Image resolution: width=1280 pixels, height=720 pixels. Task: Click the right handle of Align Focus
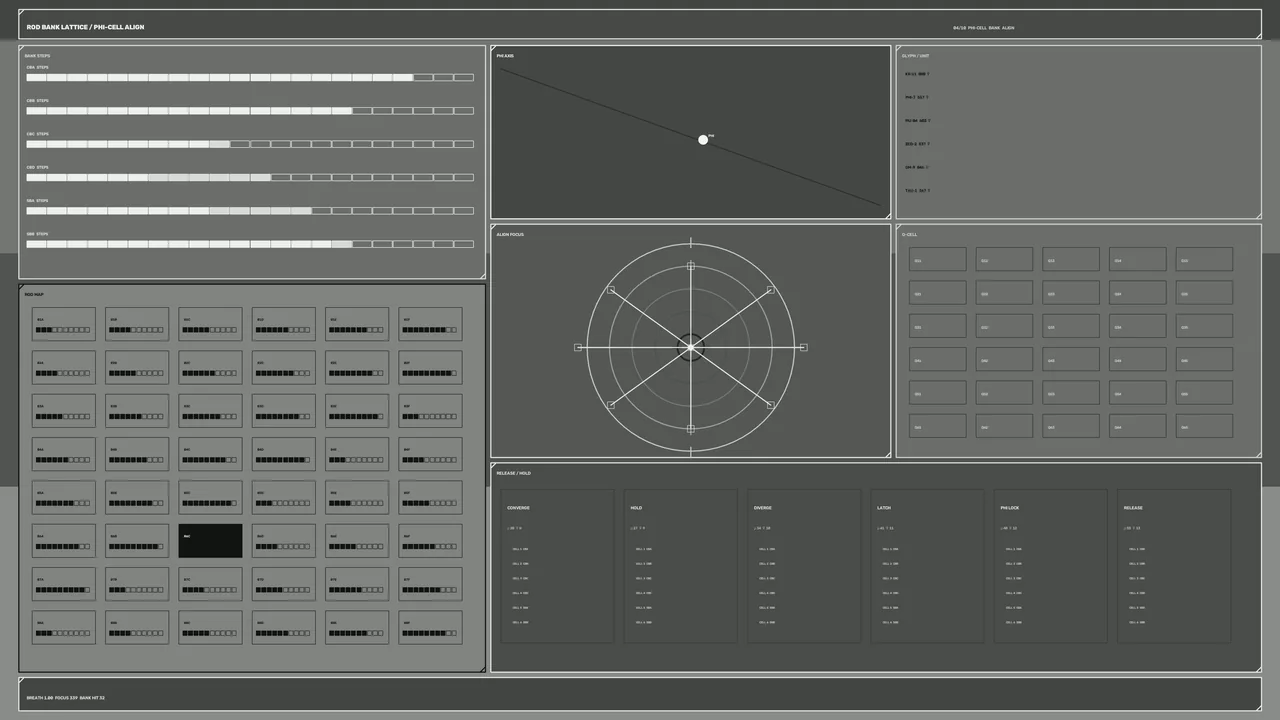803,348
